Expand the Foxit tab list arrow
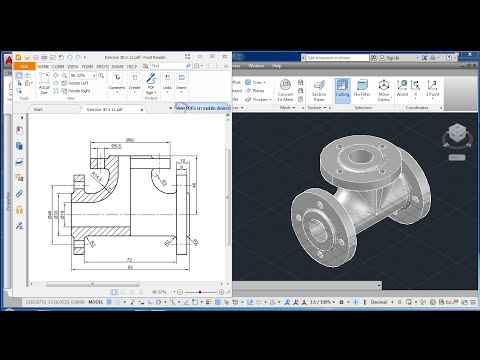Screen dimensions: 480x360 [x=171, y=108]
